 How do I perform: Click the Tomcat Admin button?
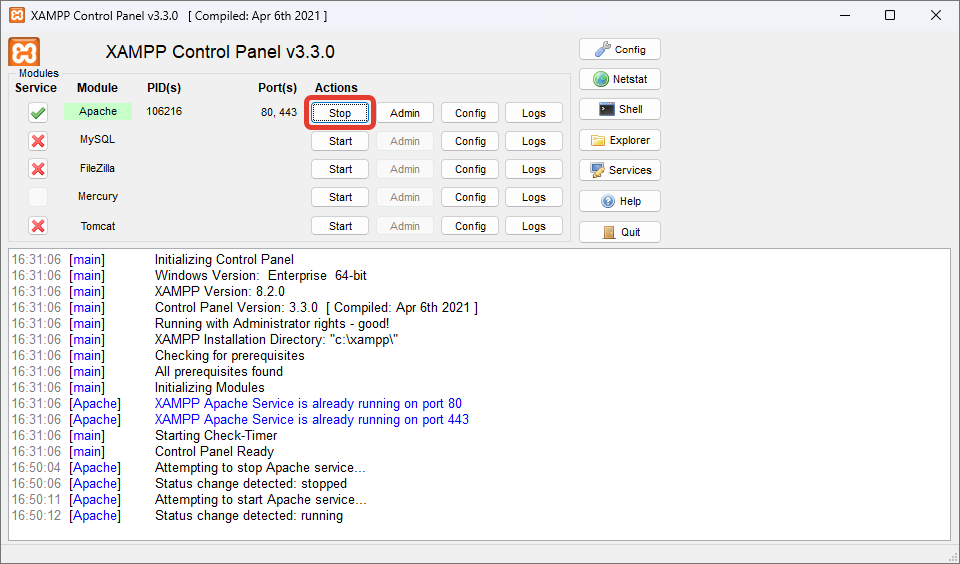point(405,226)
